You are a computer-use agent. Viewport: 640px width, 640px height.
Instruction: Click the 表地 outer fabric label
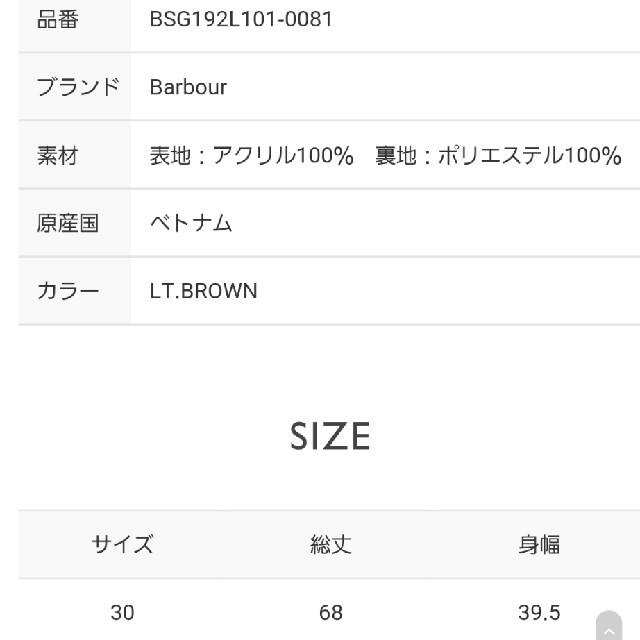tap(170, 156)
